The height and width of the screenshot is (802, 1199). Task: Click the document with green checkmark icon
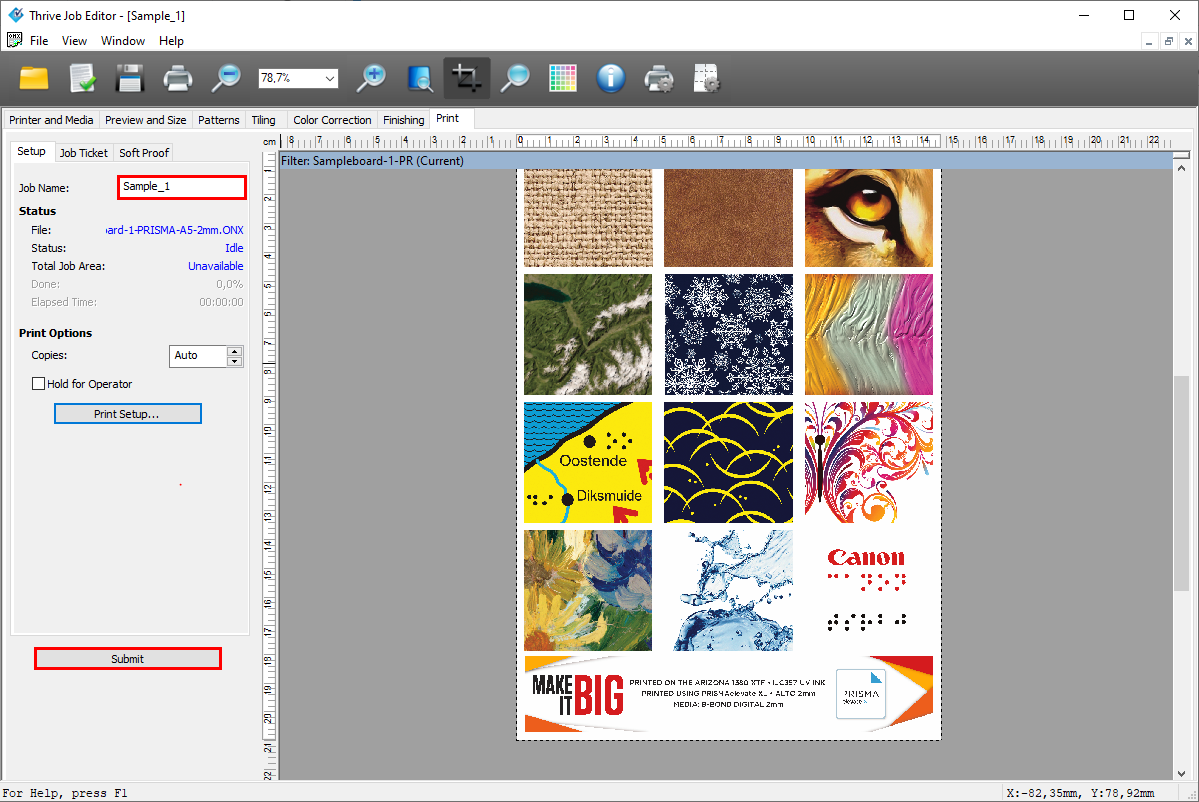(82, 78)
